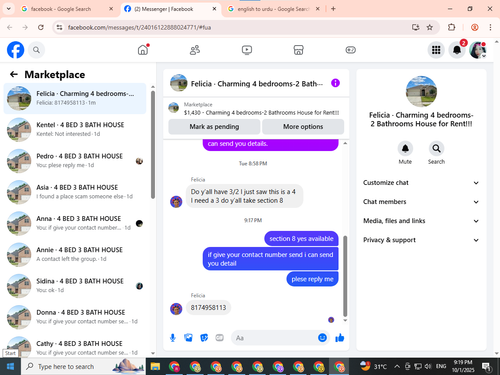The width and height of the screenshot is (500, 375).
Task: Open the ENG language indicator in tray
Action: coord(441,367)
